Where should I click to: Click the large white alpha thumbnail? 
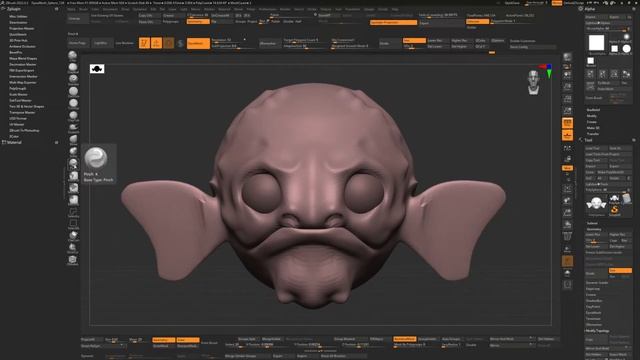pos(596,43)
